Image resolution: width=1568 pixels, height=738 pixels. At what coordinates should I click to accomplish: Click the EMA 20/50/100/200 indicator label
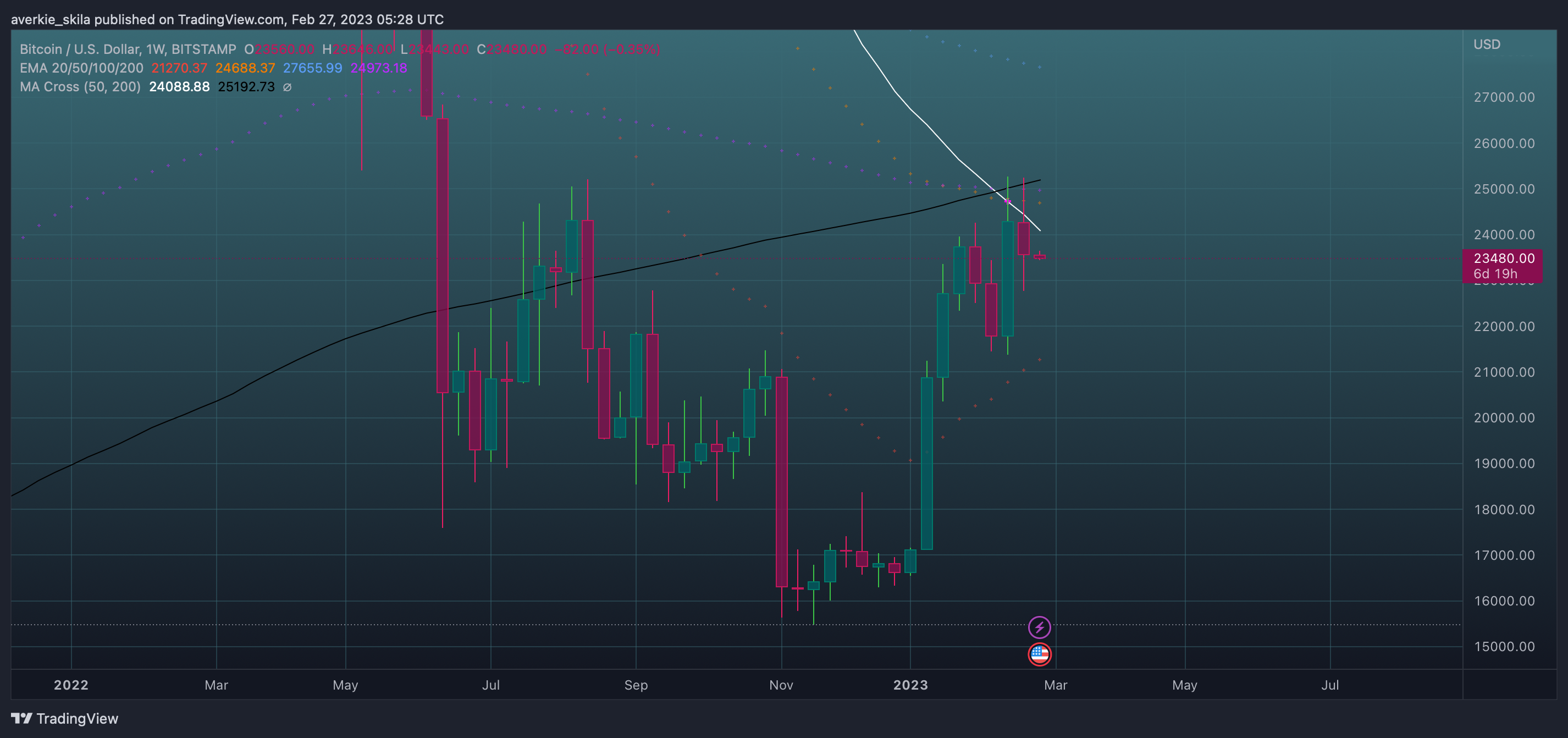81,68
